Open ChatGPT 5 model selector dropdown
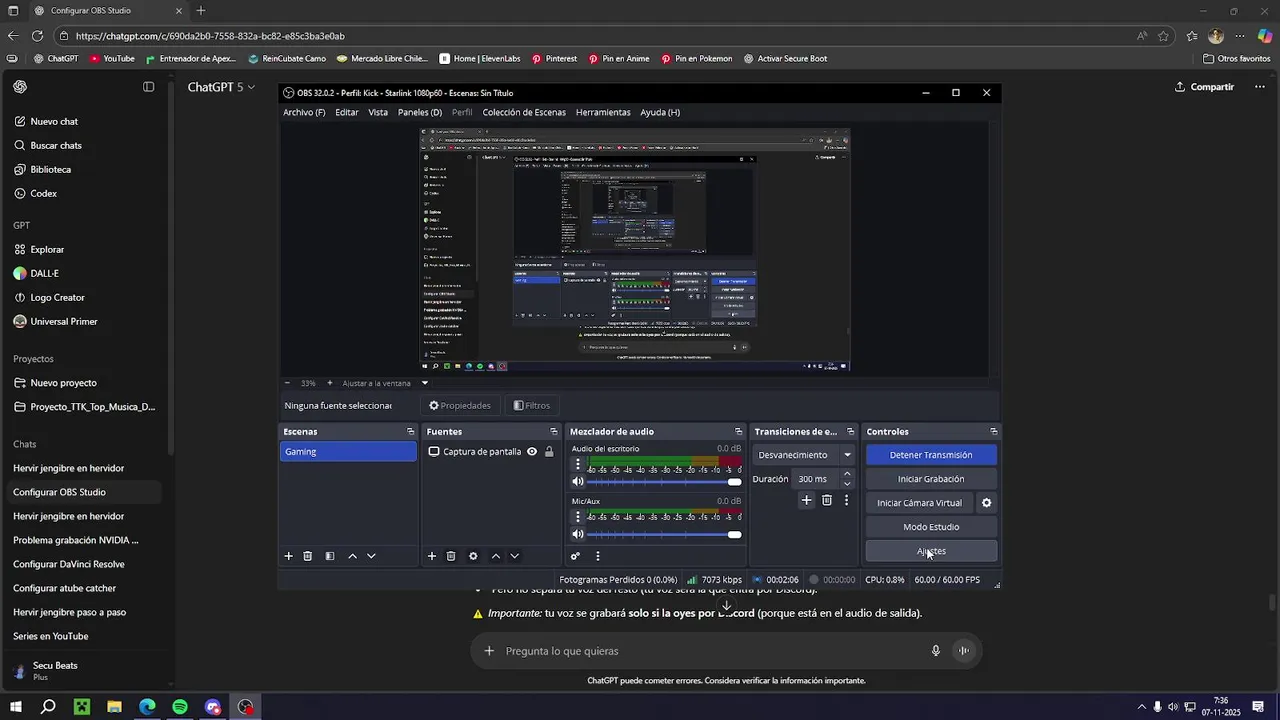1280x720 pixels. pyautogui.click(x=221, y=87)
